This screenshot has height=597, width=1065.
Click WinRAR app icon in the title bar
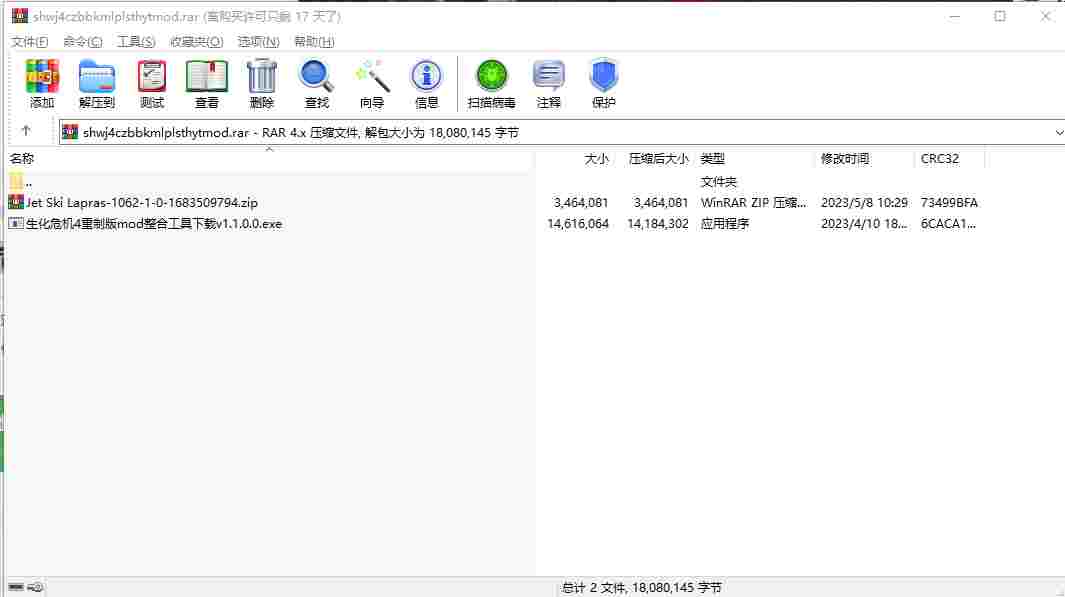click(20, 16)
